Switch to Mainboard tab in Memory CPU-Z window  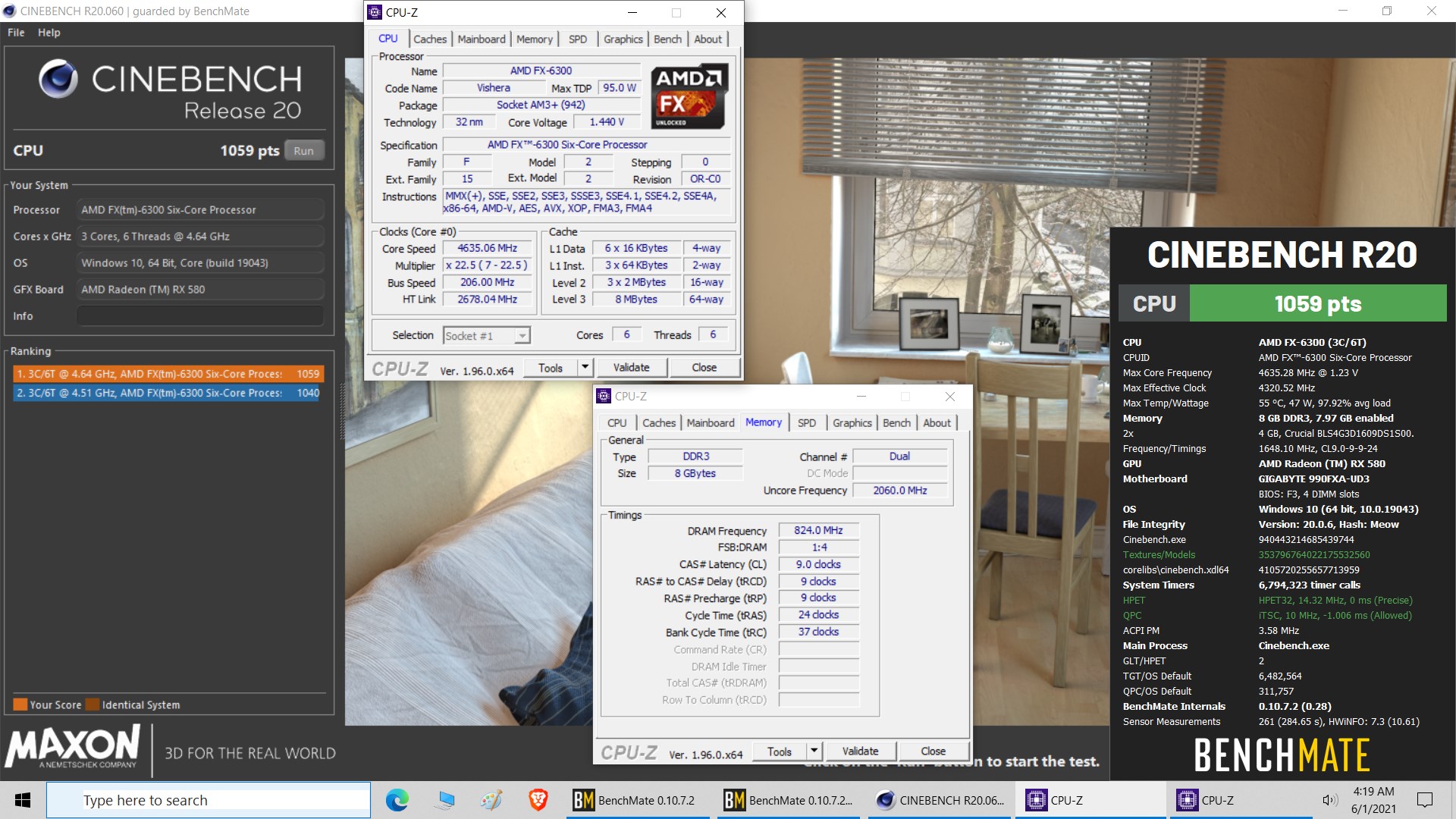711,423
